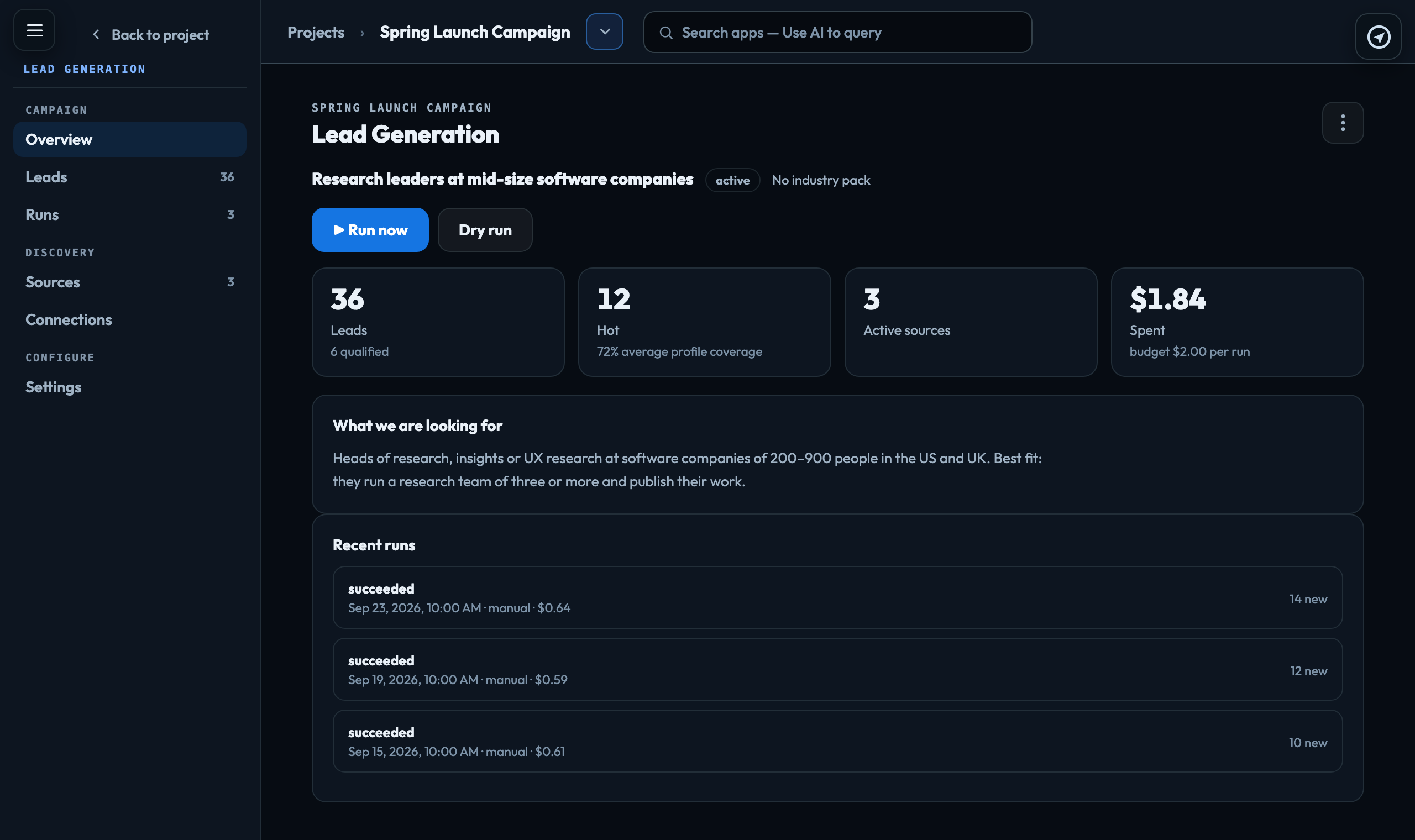This screenshot has height=840, width=1415.
Task: Start a Dry run
Action: (x=485, y=230)
